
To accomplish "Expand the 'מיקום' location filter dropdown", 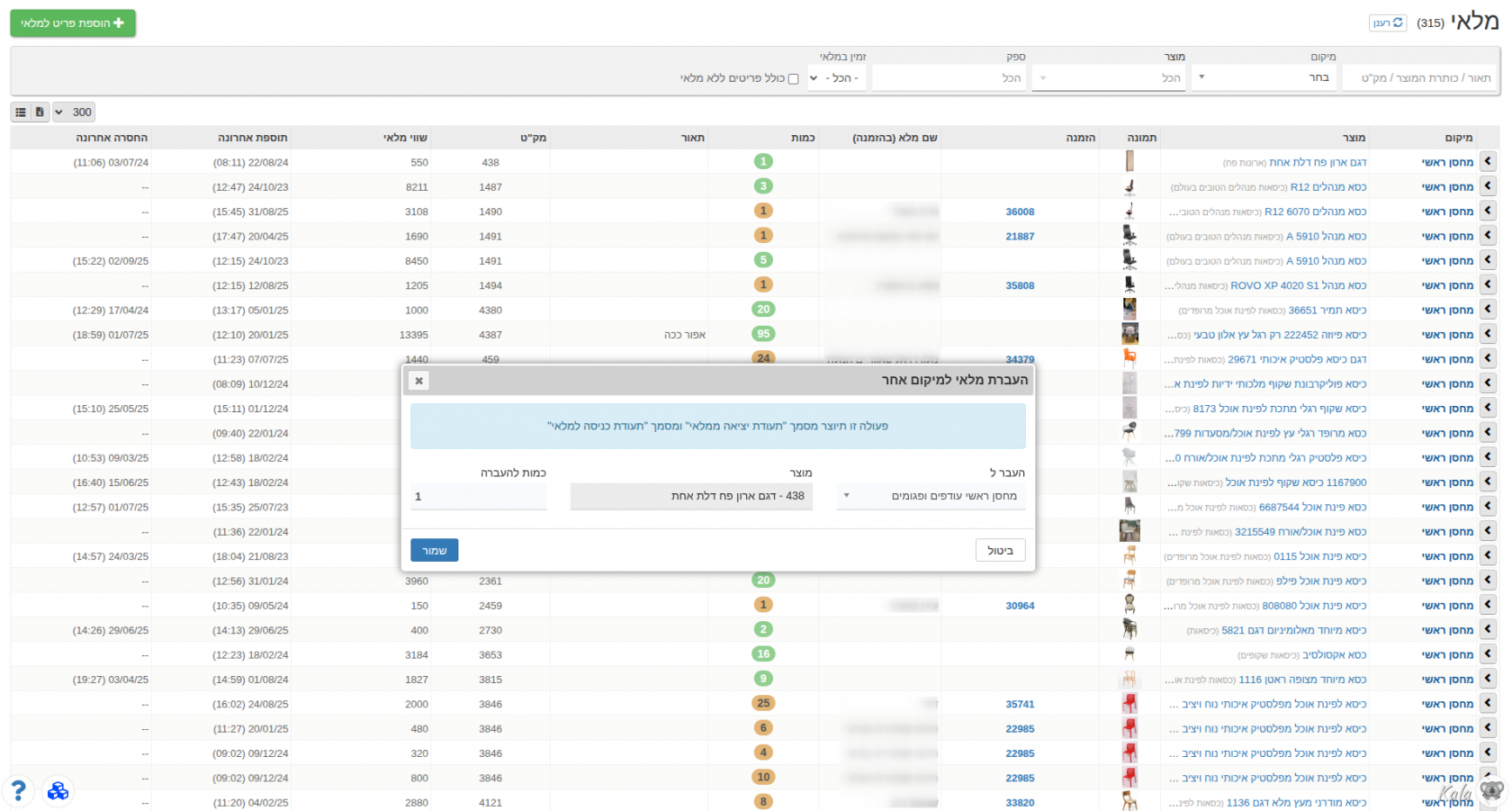I will pos(1264,78).
